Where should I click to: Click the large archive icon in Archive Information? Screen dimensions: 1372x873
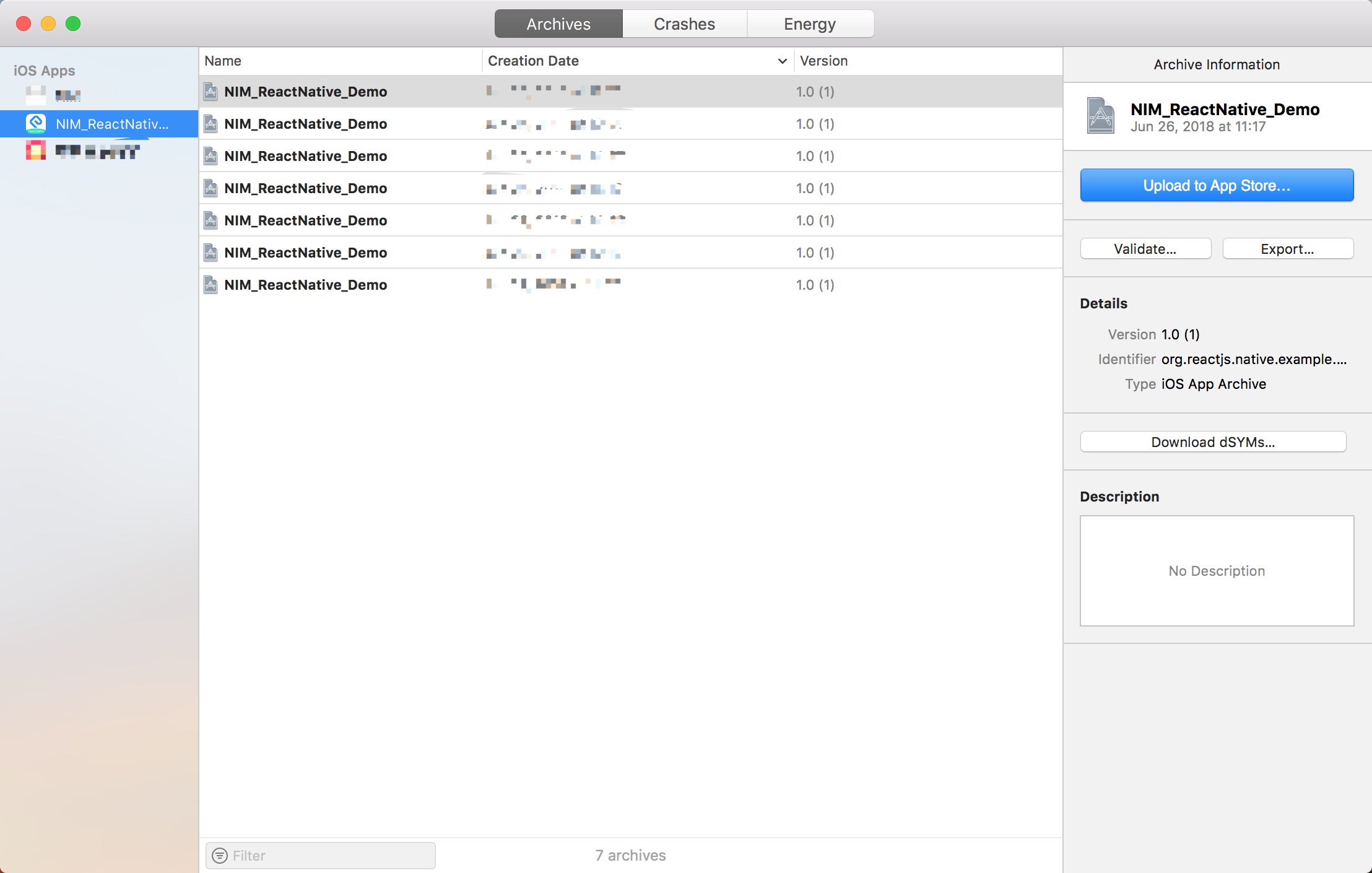tap(1100, 116)
